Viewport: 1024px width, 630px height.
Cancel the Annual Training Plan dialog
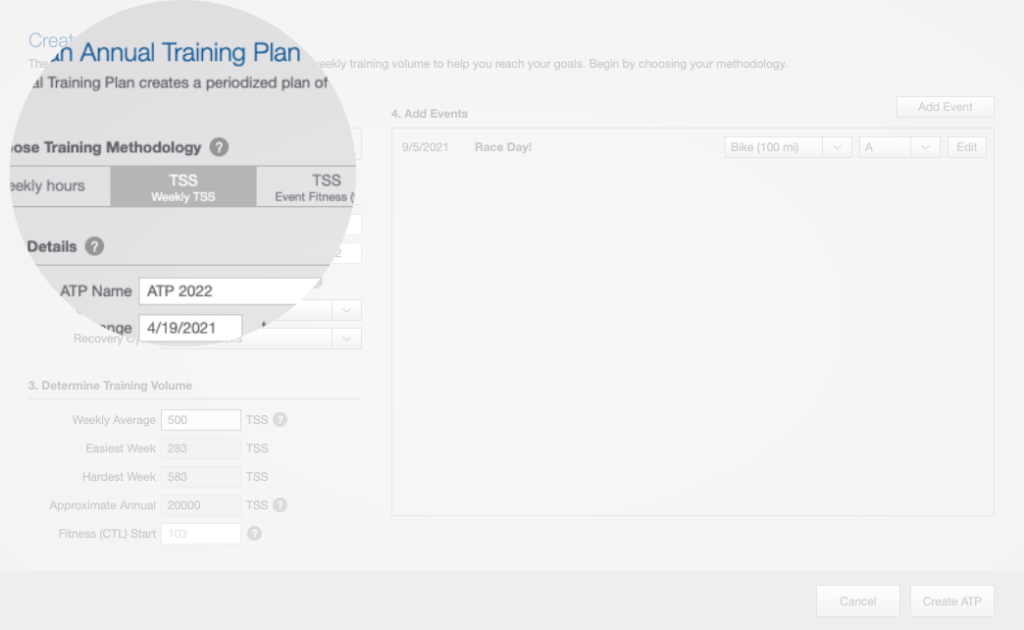tap(857, 601)
